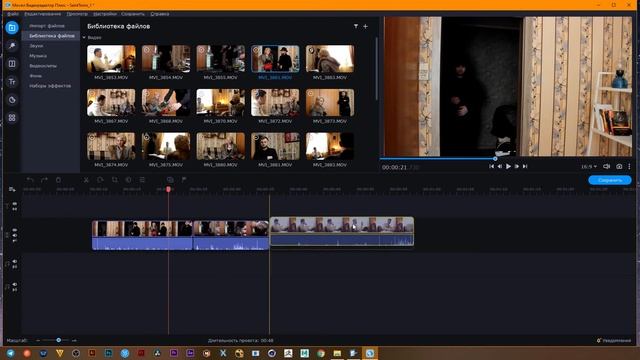640x360 pixels.
Task: Click the Delete trash icon on timeline toolbar
Action: tap(58, 180)
